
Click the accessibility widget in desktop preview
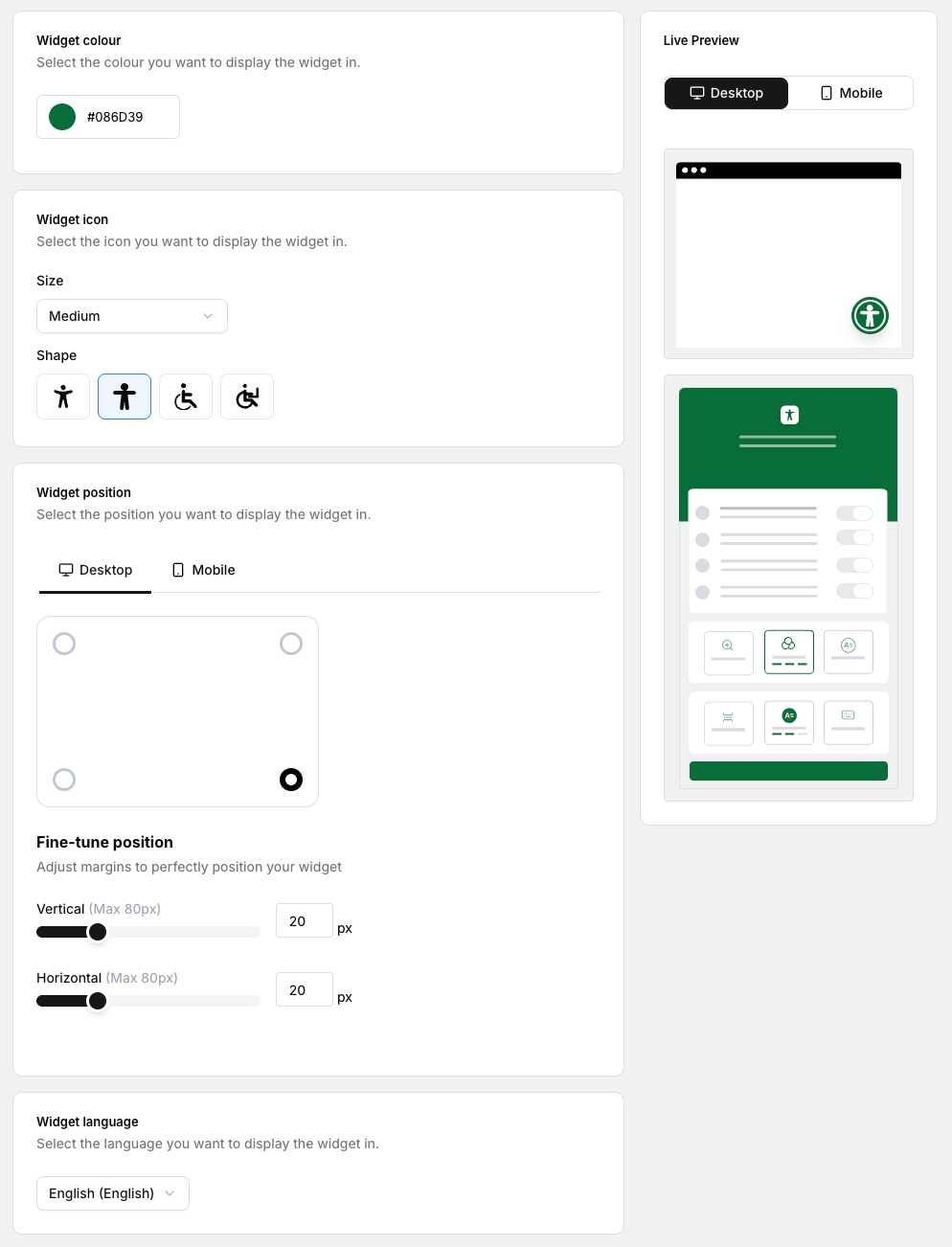870,315
